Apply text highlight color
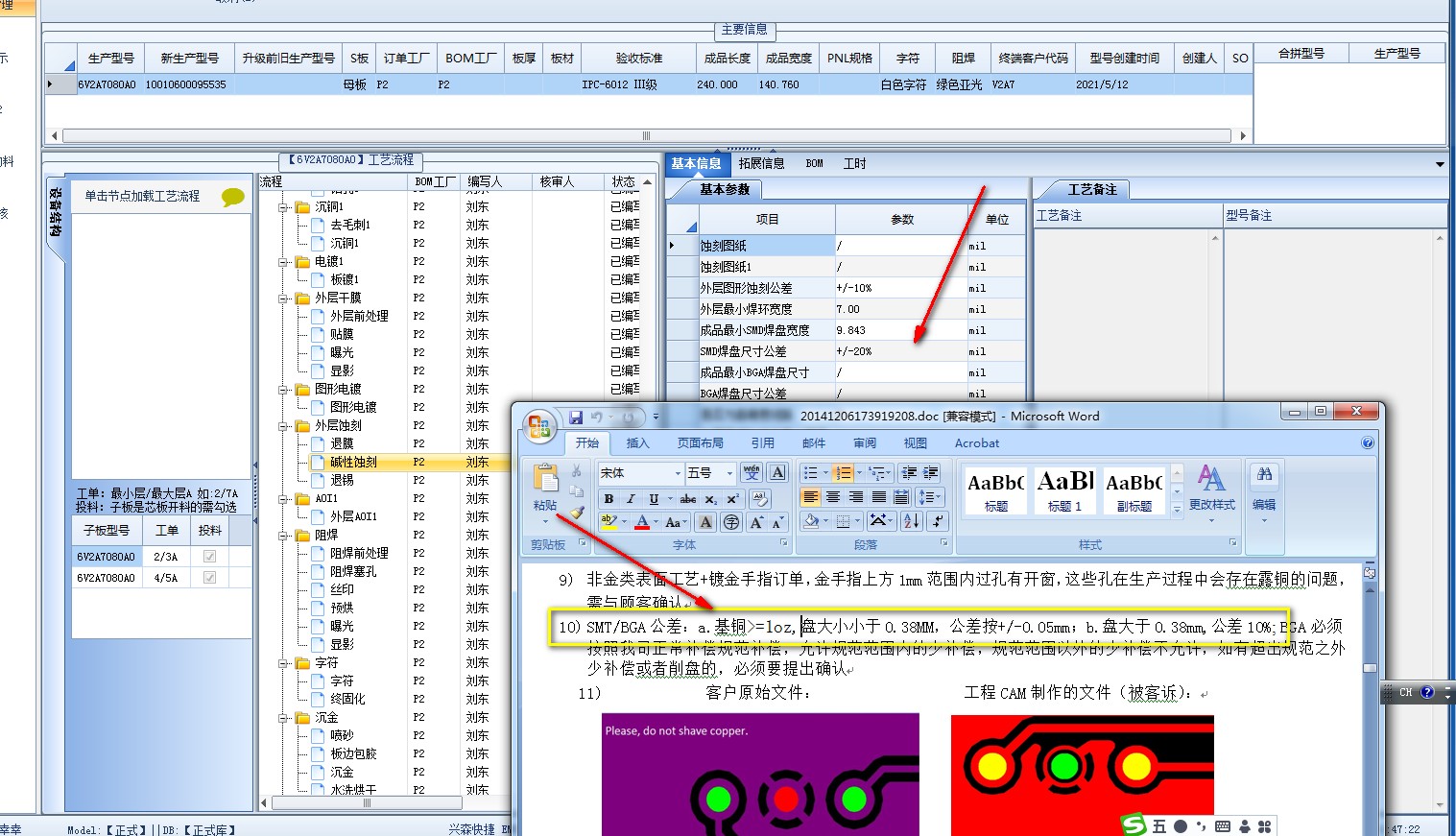This screenshot has width=1456, height=836. click(x=609, y=521)
